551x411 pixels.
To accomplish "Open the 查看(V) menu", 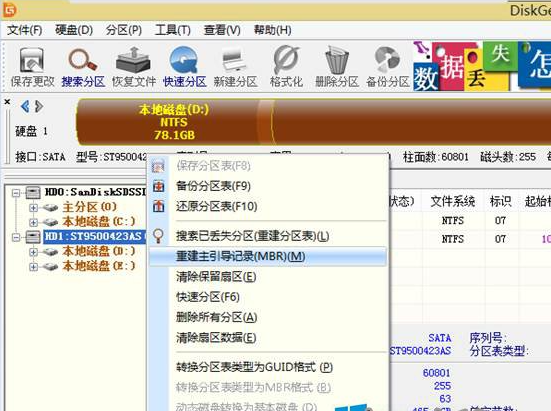I will click(222, 30).
